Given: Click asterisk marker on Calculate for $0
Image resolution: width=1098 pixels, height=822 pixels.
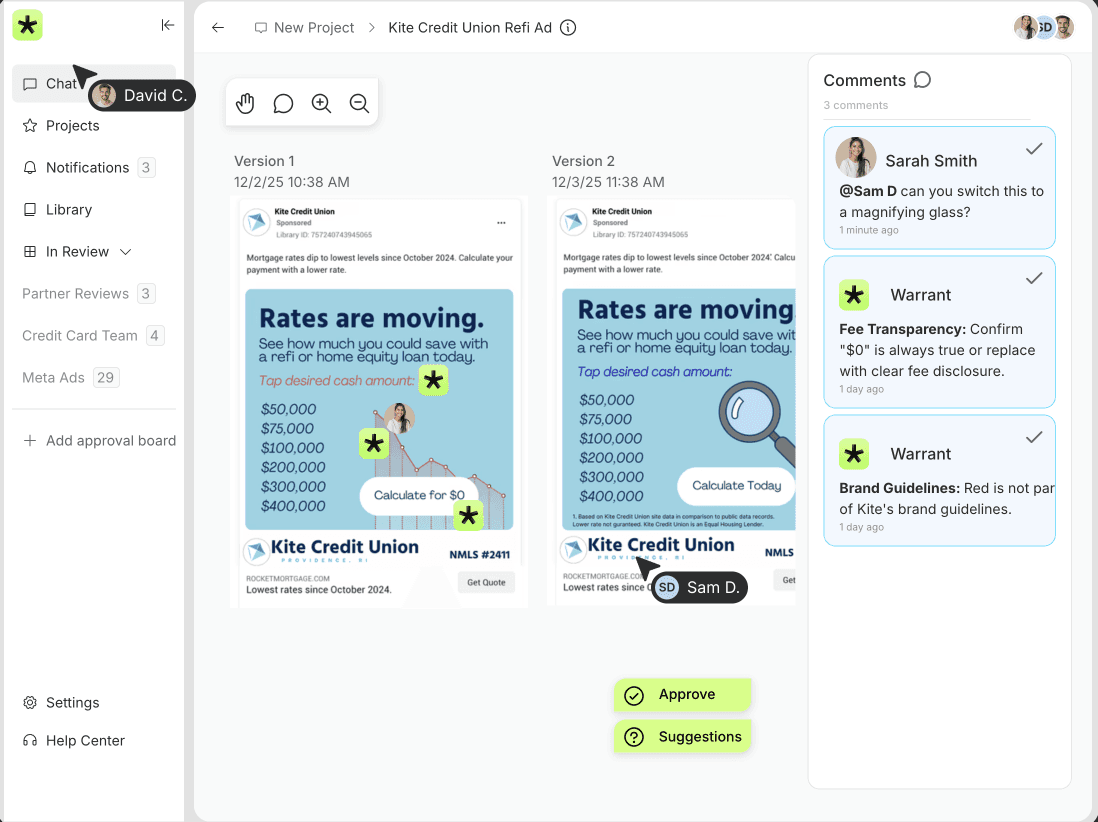Looking at the screenshot, I should coord(468,516).
